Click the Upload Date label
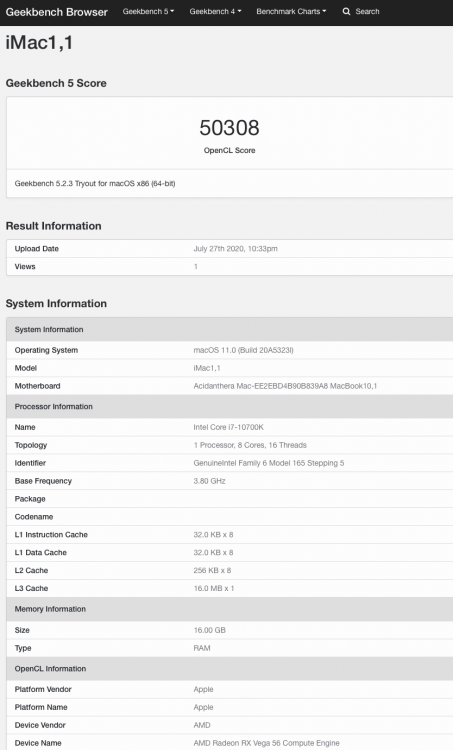Viewport: 453px width, 750px height. (37, 249)
